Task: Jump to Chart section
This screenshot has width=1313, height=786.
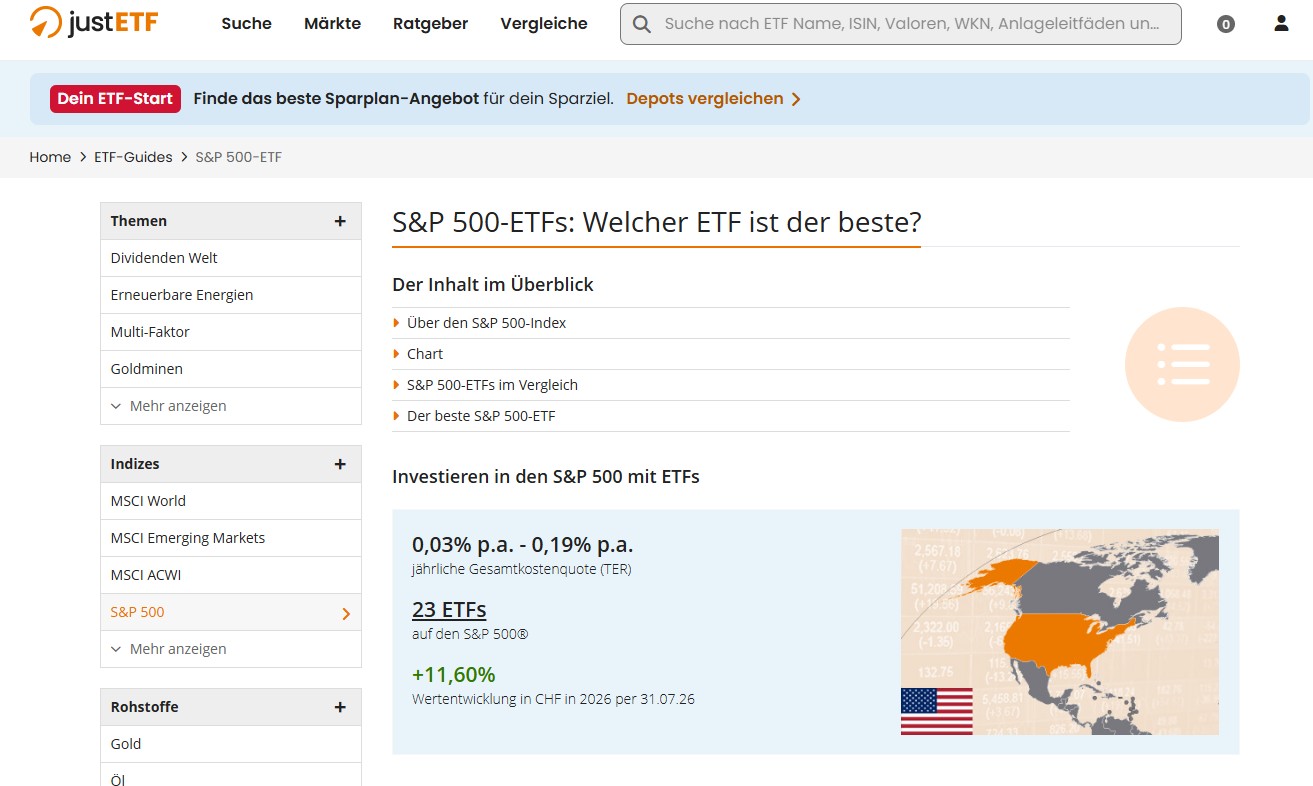Action: [x=425, y=354]
